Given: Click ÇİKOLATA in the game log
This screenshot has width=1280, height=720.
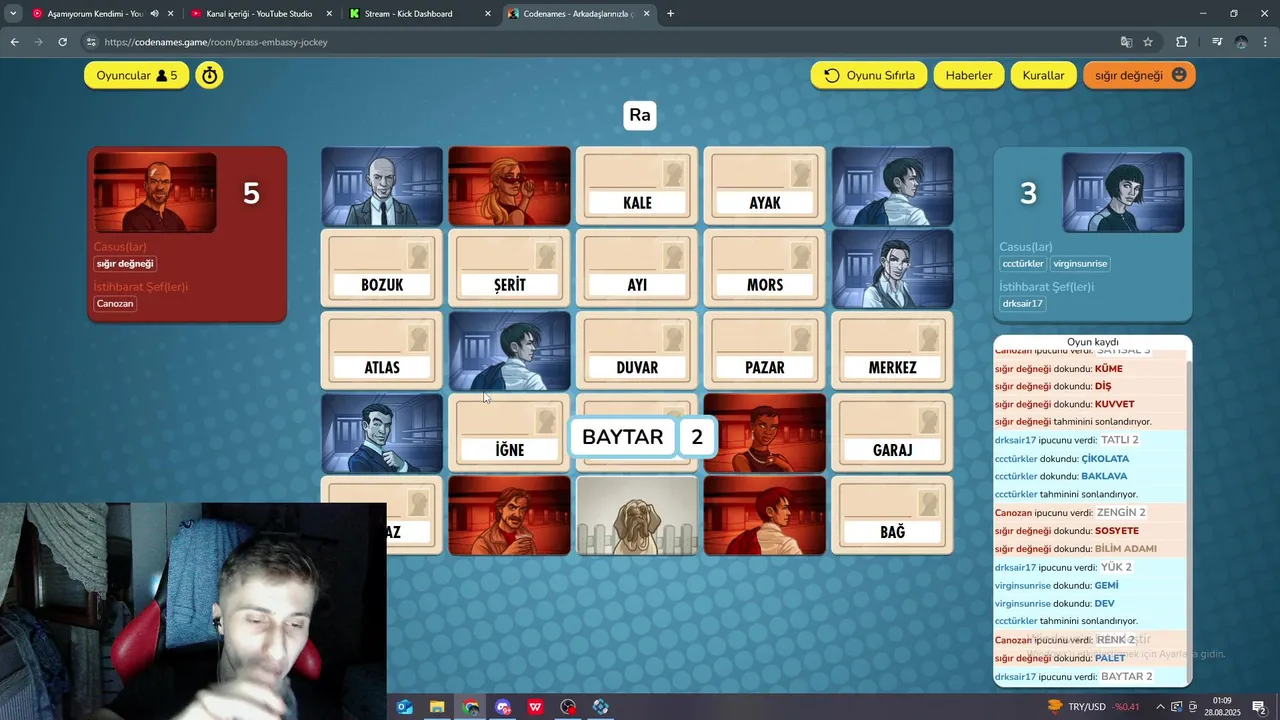Looking at the screenshot, I should point(1105,459).
